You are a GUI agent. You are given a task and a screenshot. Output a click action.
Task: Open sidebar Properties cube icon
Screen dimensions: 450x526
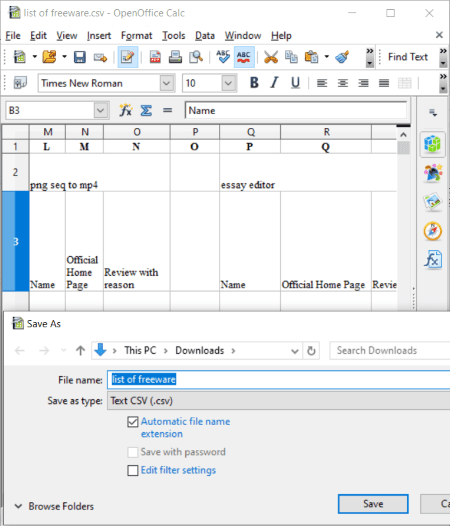tap(432, 144)
